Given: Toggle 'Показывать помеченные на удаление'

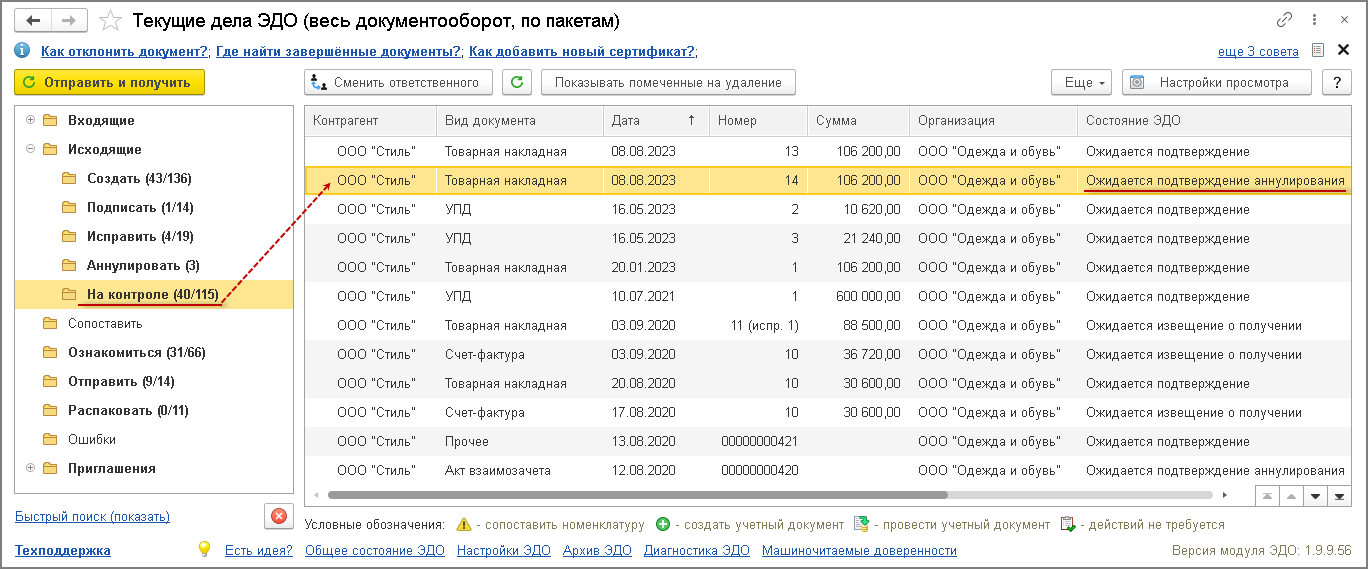Looking at the screenshot, I should point(668,83).
